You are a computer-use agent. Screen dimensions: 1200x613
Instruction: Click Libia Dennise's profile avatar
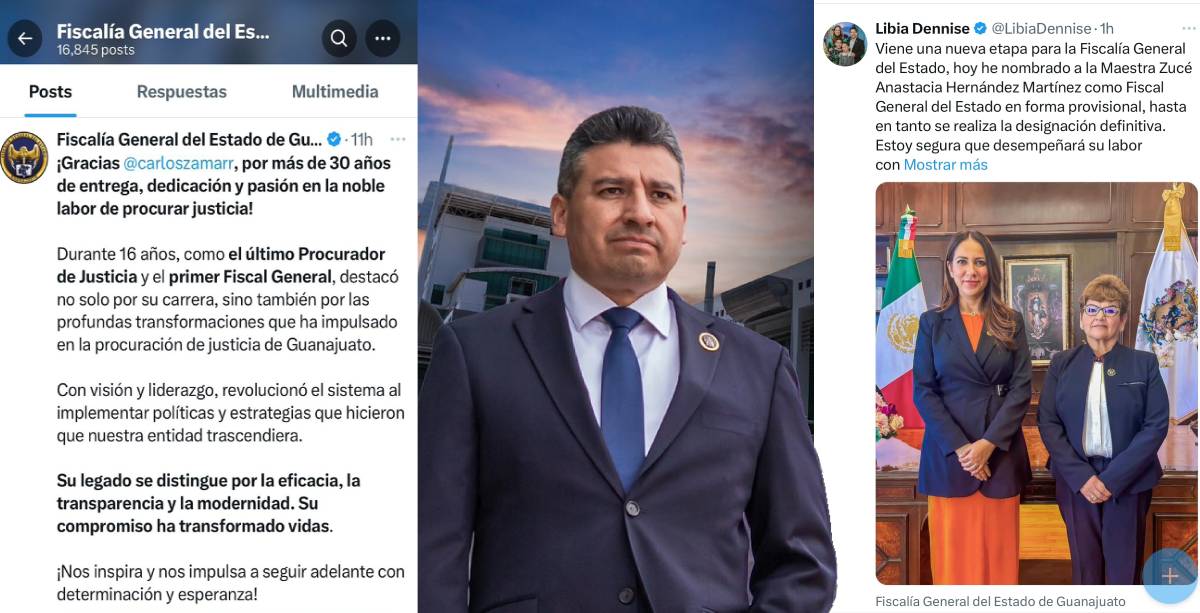[x=845, y=44]
